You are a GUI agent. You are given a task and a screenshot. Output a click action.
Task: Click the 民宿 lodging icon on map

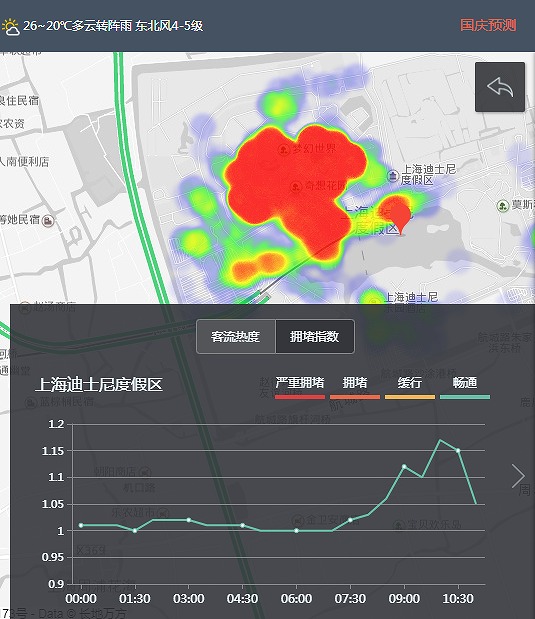(x=48, y=221)
